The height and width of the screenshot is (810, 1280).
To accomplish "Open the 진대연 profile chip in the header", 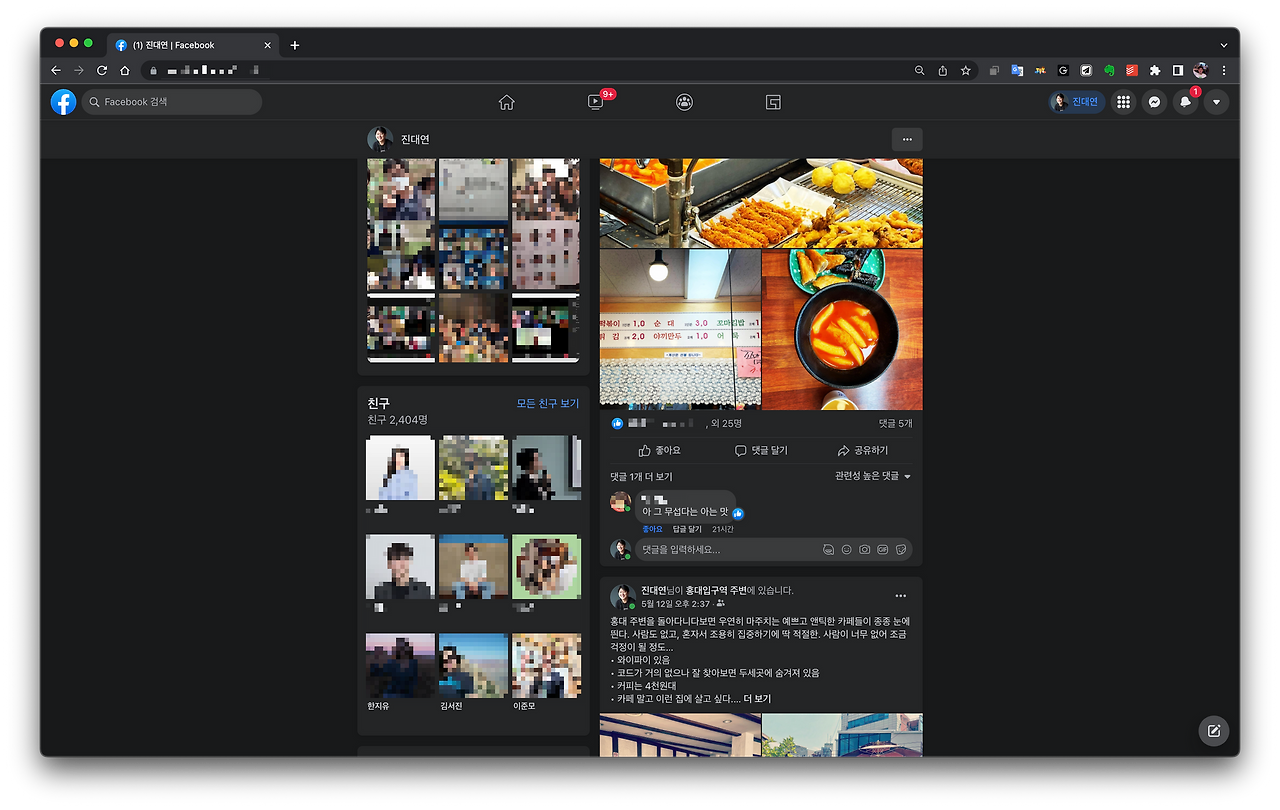I will pos(1076,102).
